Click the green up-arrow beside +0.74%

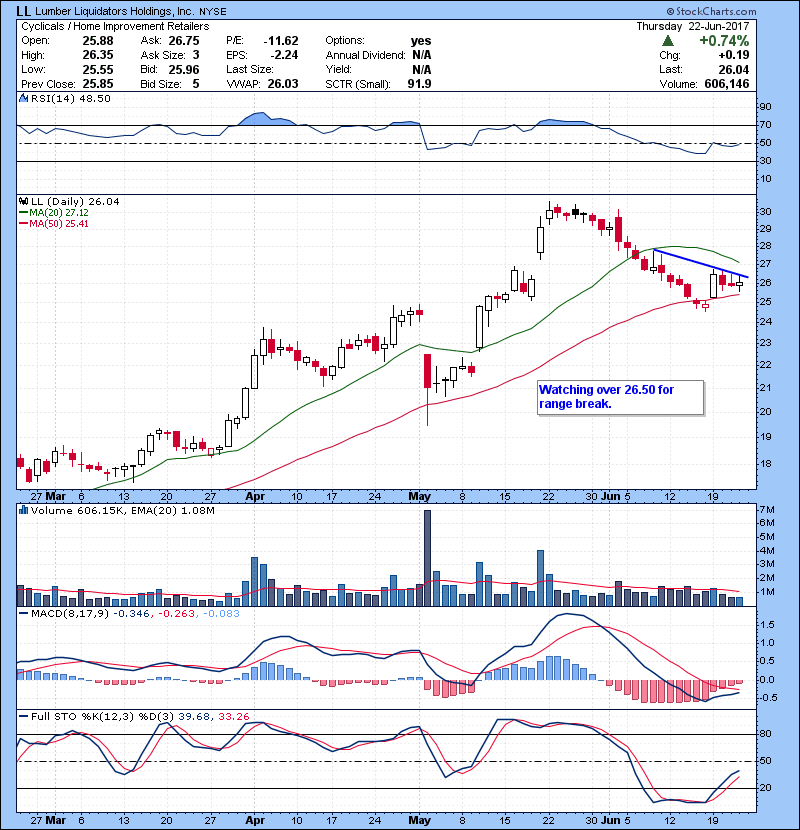pos(668,41)
